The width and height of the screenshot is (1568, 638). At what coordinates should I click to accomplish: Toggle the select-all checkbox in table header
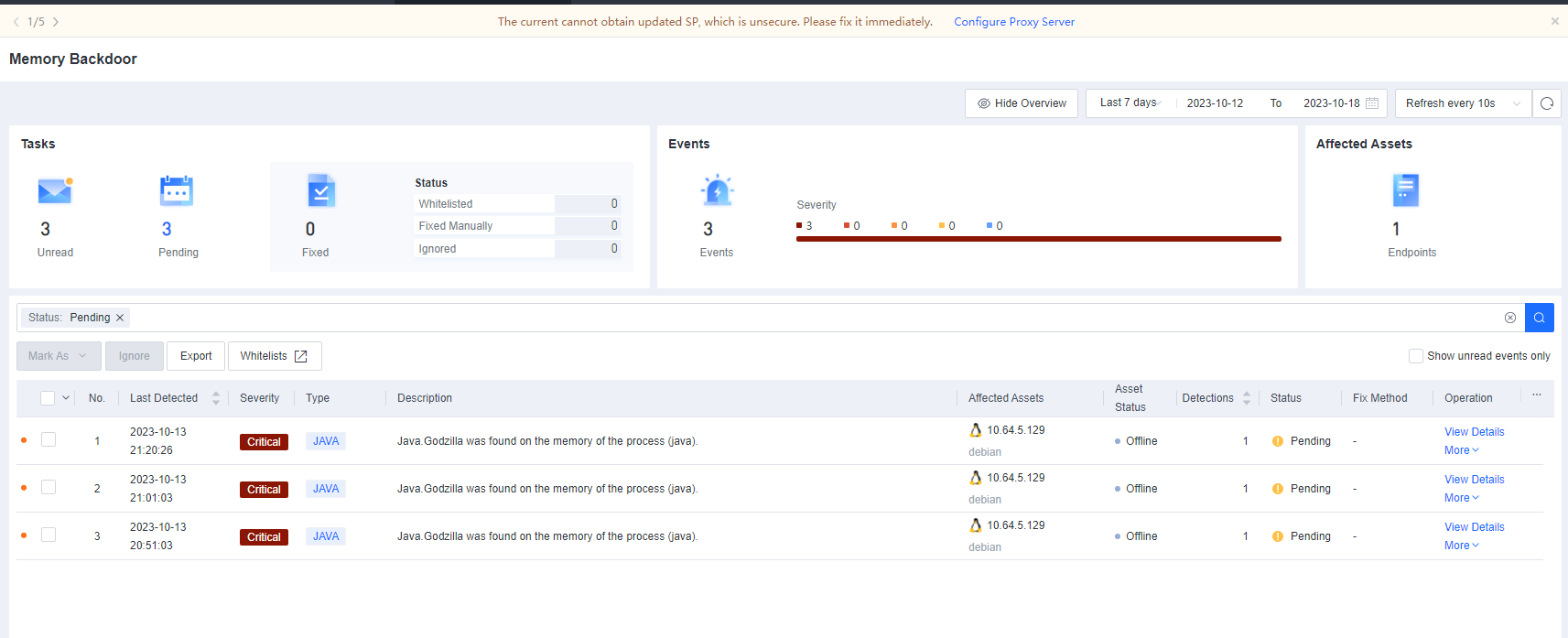tap(48, 398)
